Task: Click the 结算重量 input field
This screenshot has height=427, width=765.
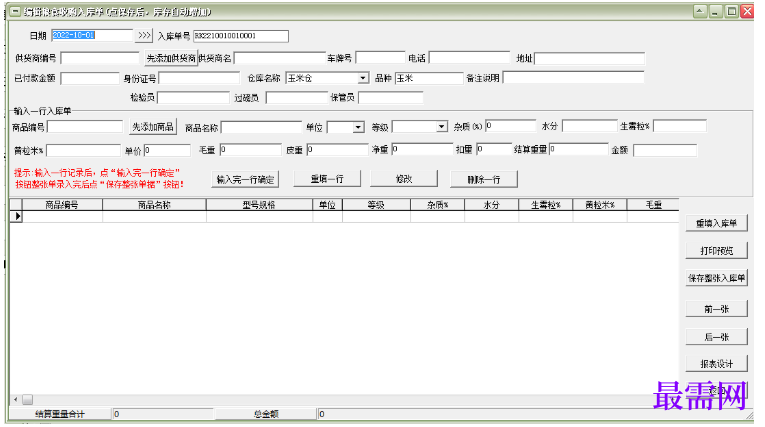Action: coord(579,149)
